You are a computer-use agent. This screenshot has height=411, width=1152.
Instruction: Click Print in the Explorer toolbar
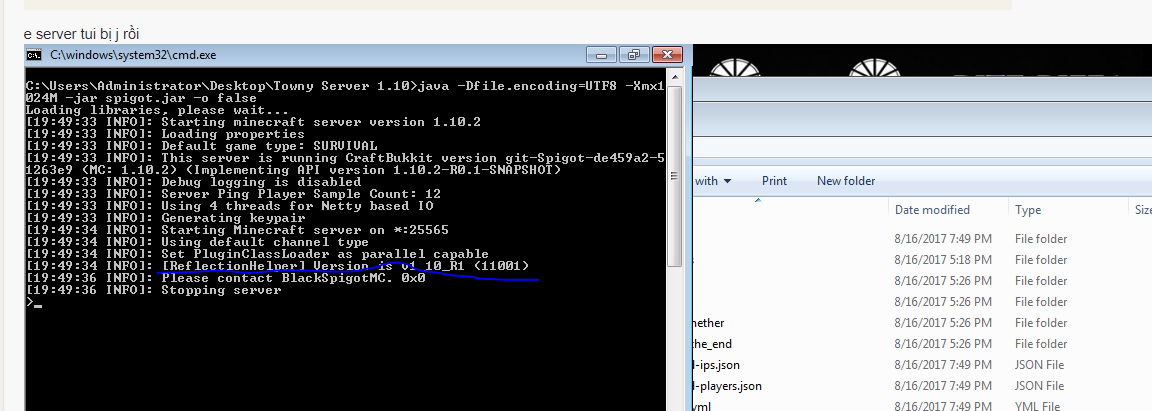(x=774, y=181)
